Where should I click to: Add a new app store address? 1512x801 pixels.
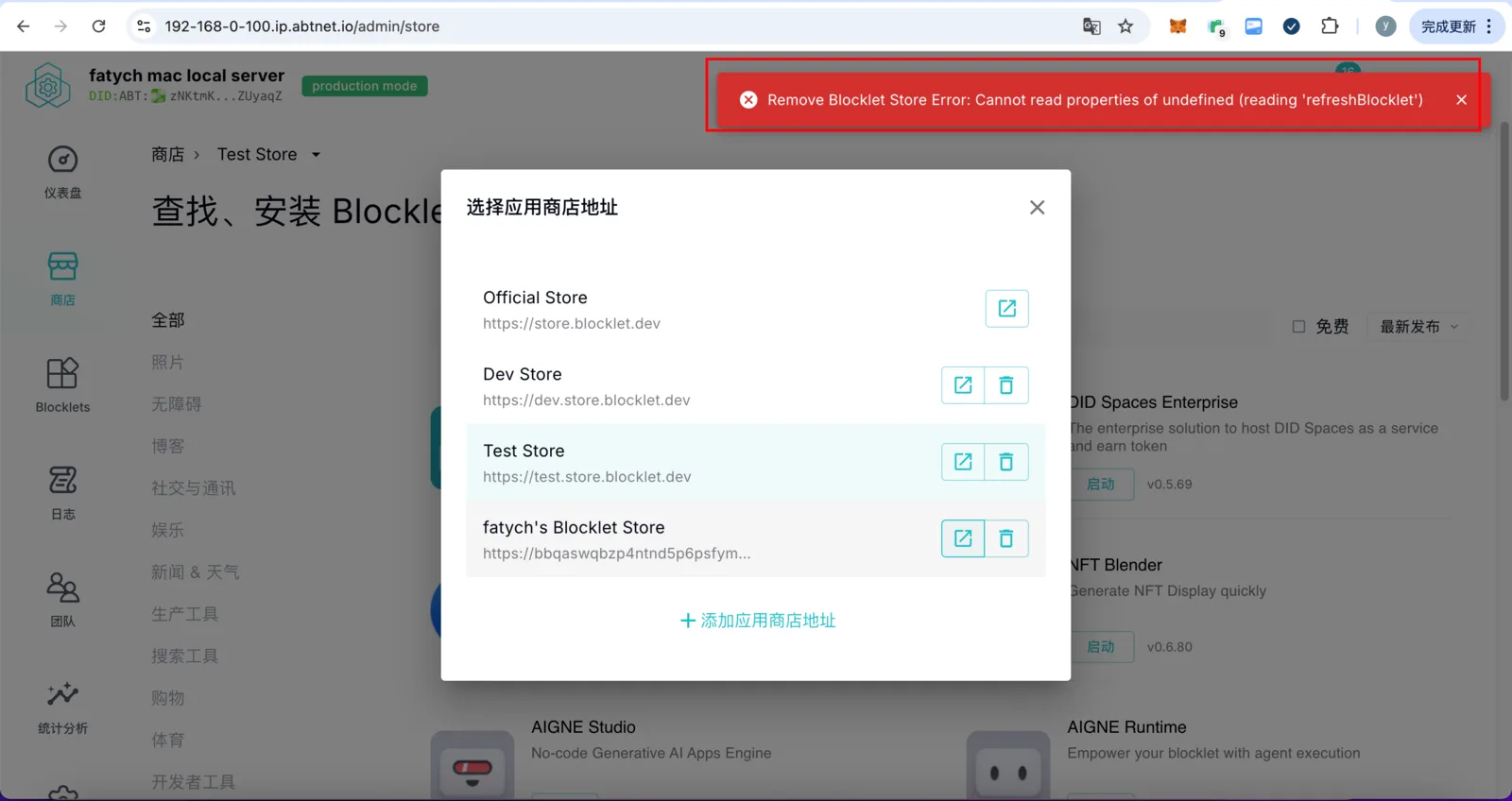758,621
